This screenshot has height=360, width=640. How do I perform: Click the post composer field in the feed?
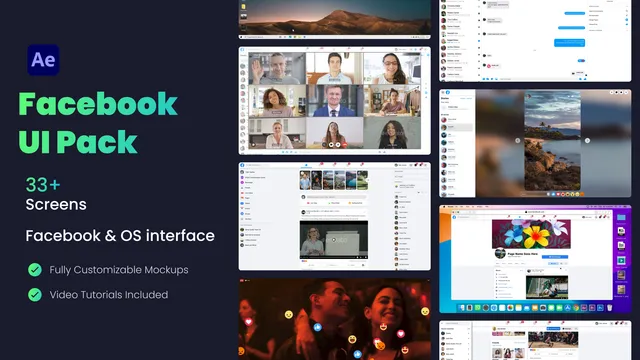336,197
